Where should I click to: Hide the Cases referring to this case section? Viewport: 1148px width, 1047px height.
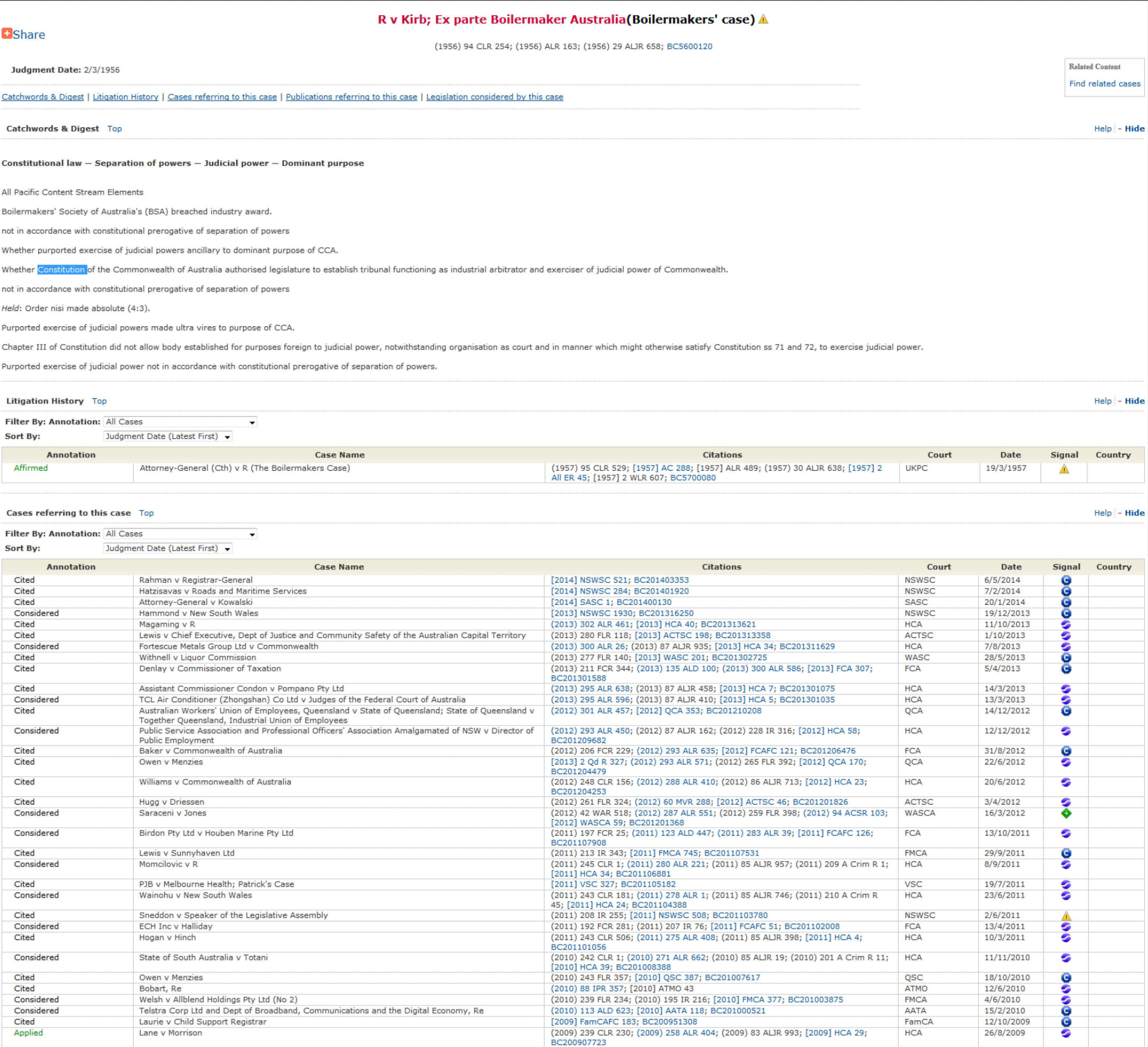tap(1134, 513)
